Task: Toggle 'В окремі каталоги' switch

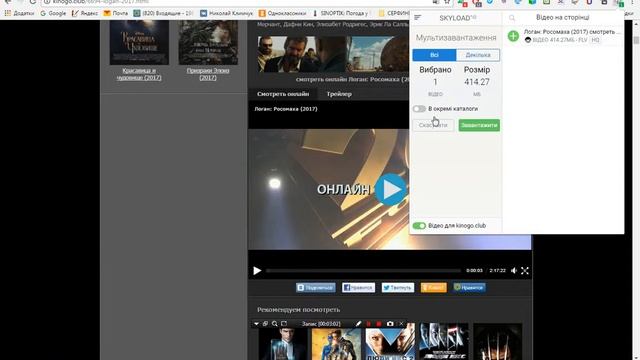Action: tap(419, 109)
